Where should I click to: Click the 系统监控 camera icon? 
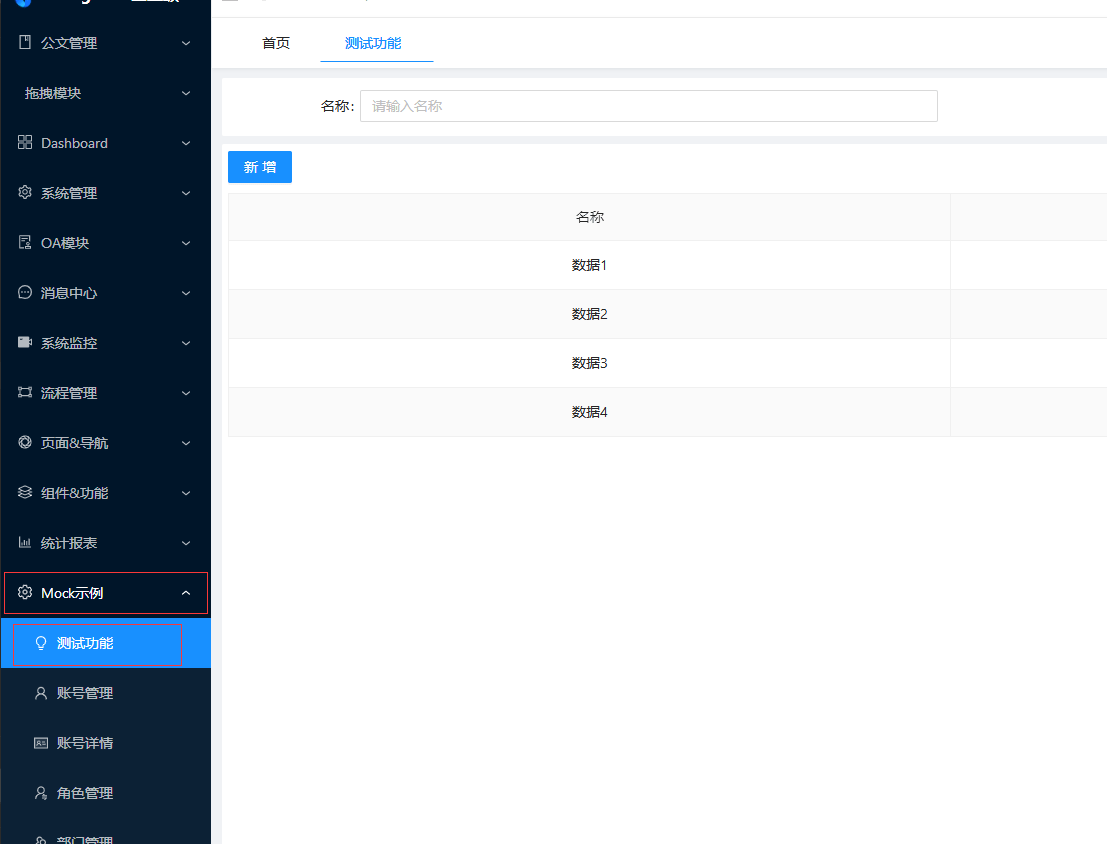coord(25,343)
